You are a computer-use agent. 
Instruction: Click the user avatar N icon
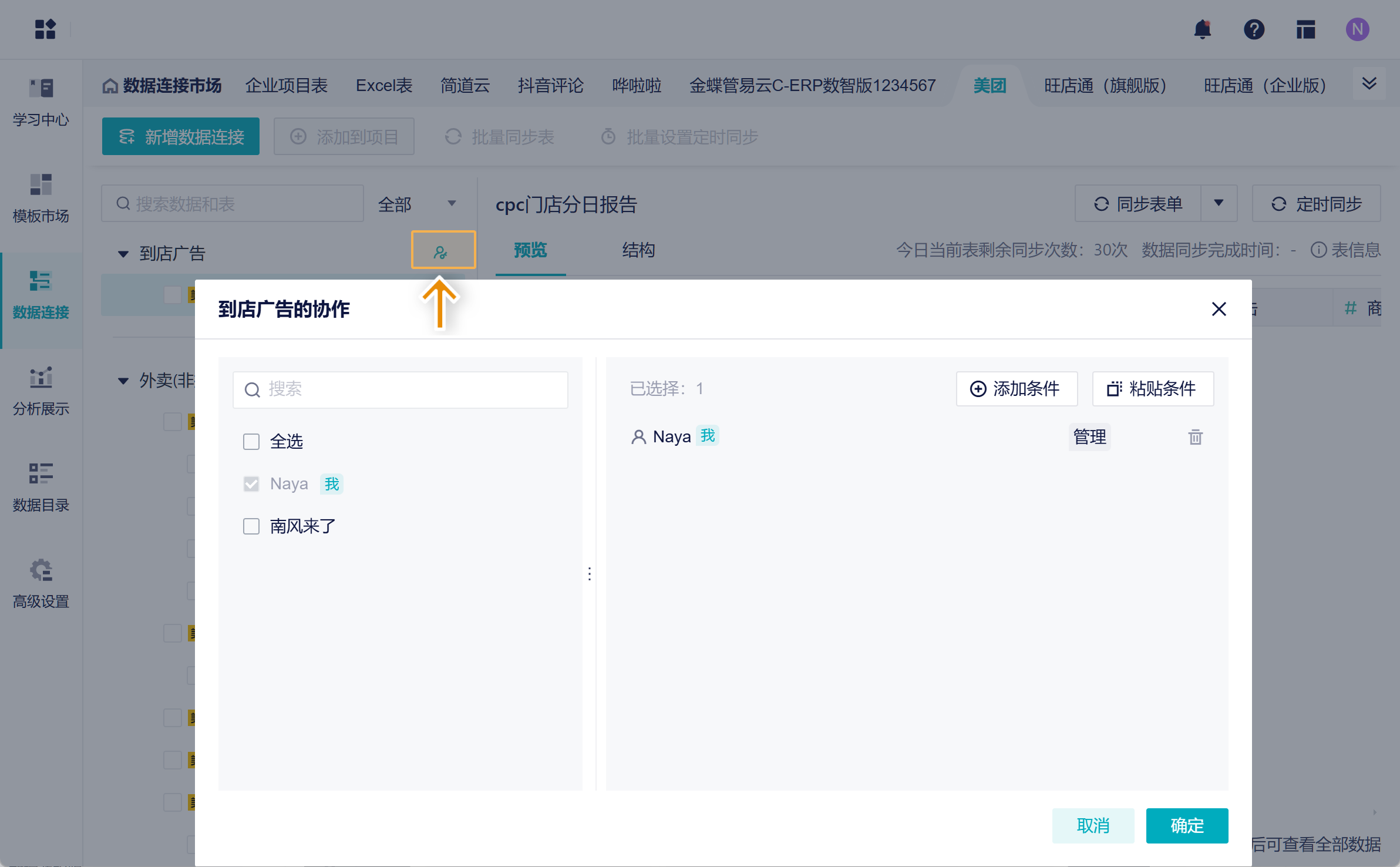1357,29
